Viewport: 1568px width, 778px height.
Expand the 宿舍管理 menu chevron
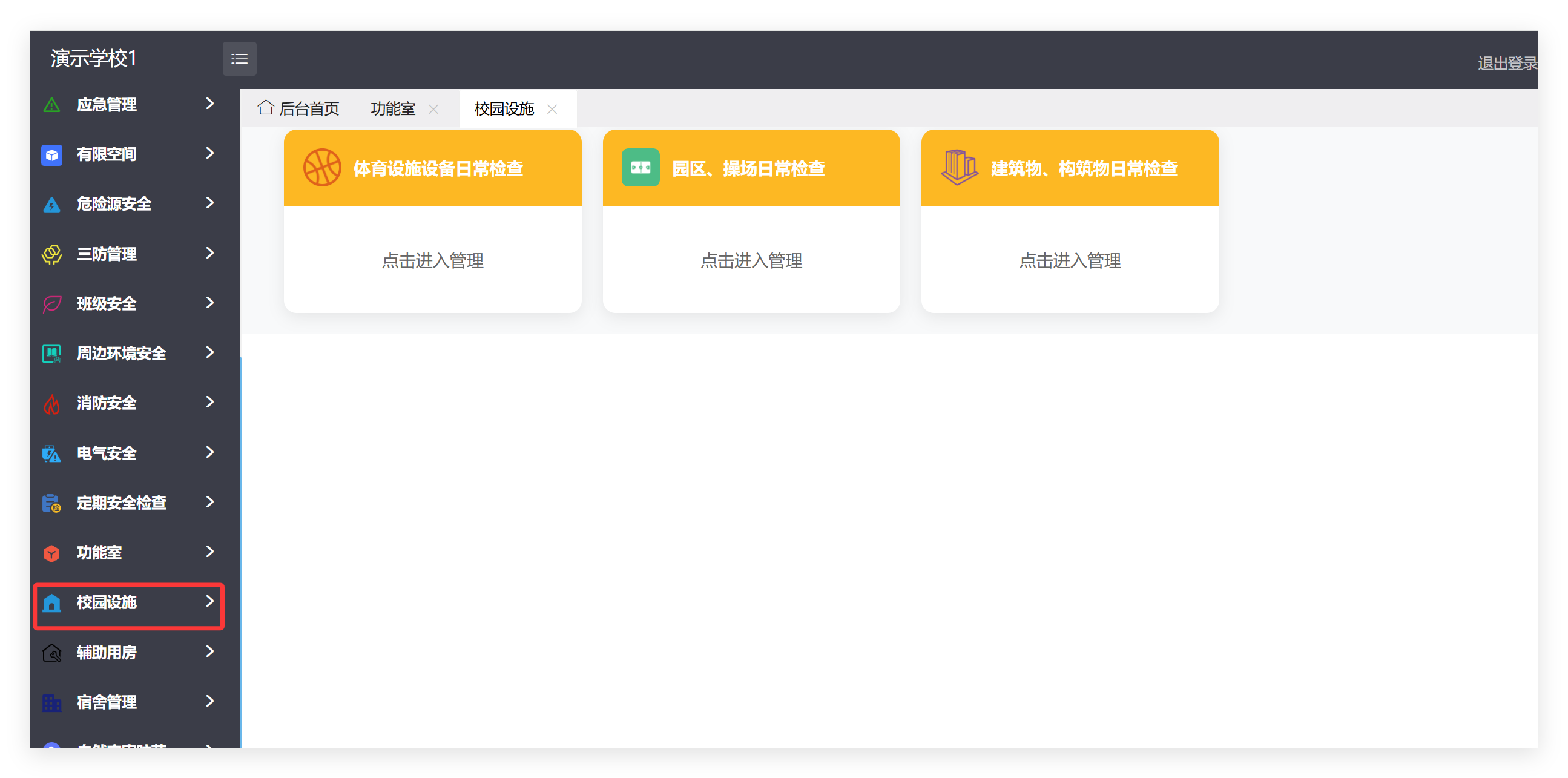click(x=210, y=702)
